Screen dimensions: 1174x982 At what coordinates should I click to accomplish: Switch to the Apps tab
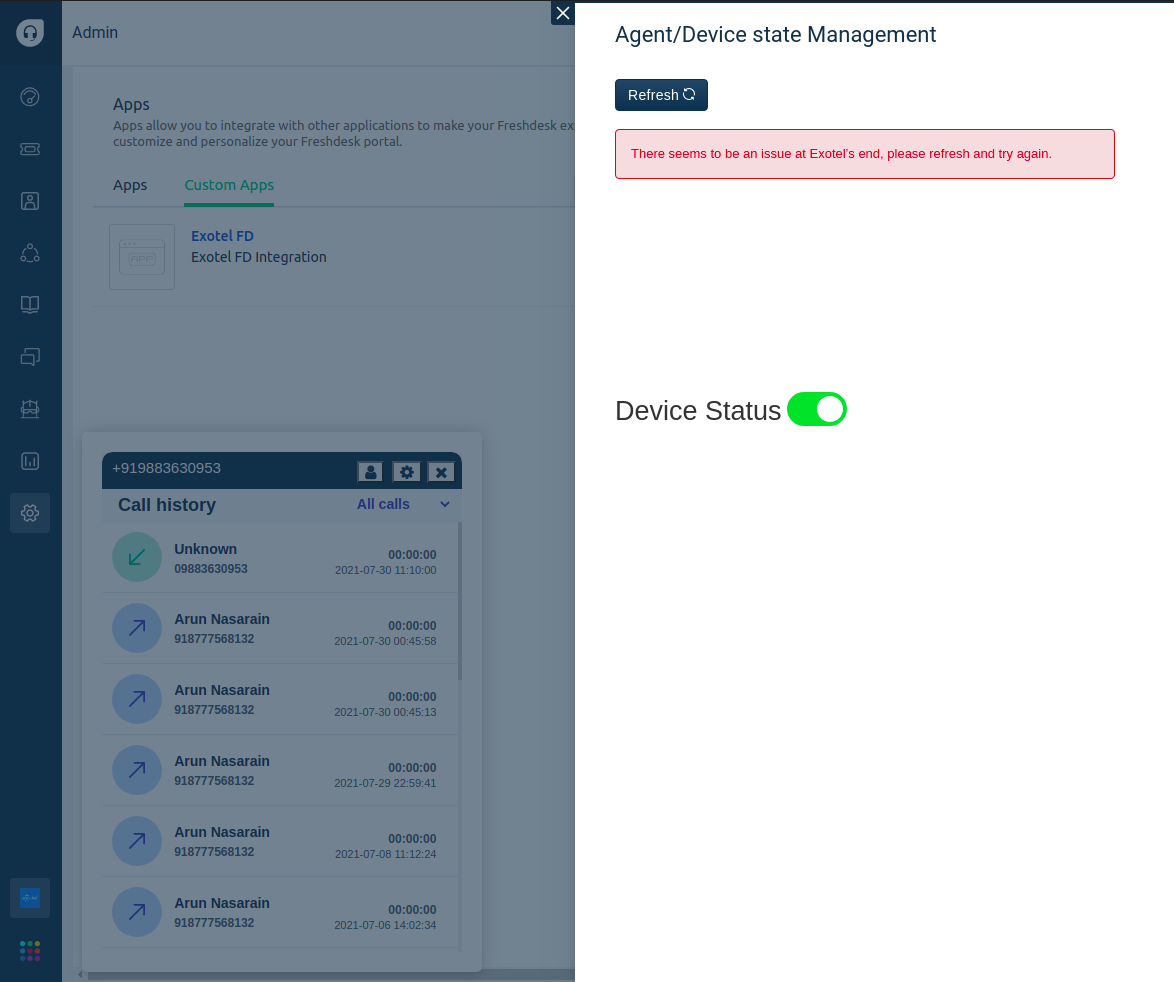click(130, 185)
